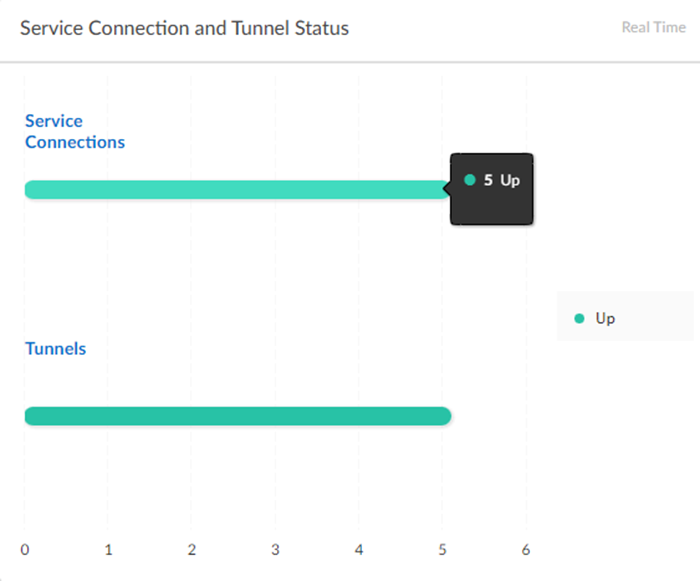Toggle the "Up" legend text entry

point(605,319)
